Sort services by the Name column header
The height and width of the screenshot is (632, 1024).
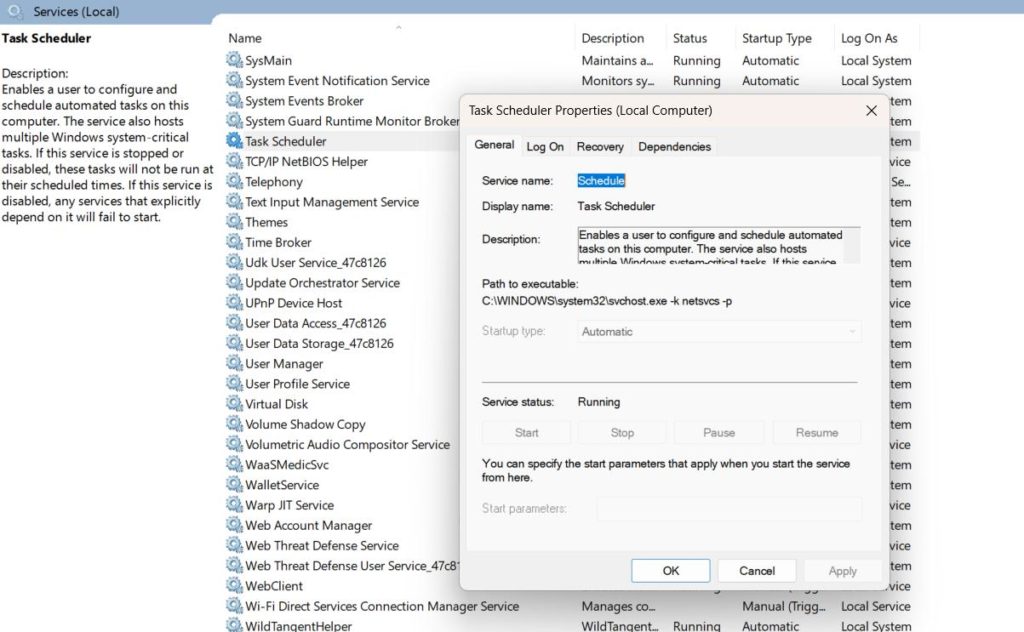coord(245,39)
